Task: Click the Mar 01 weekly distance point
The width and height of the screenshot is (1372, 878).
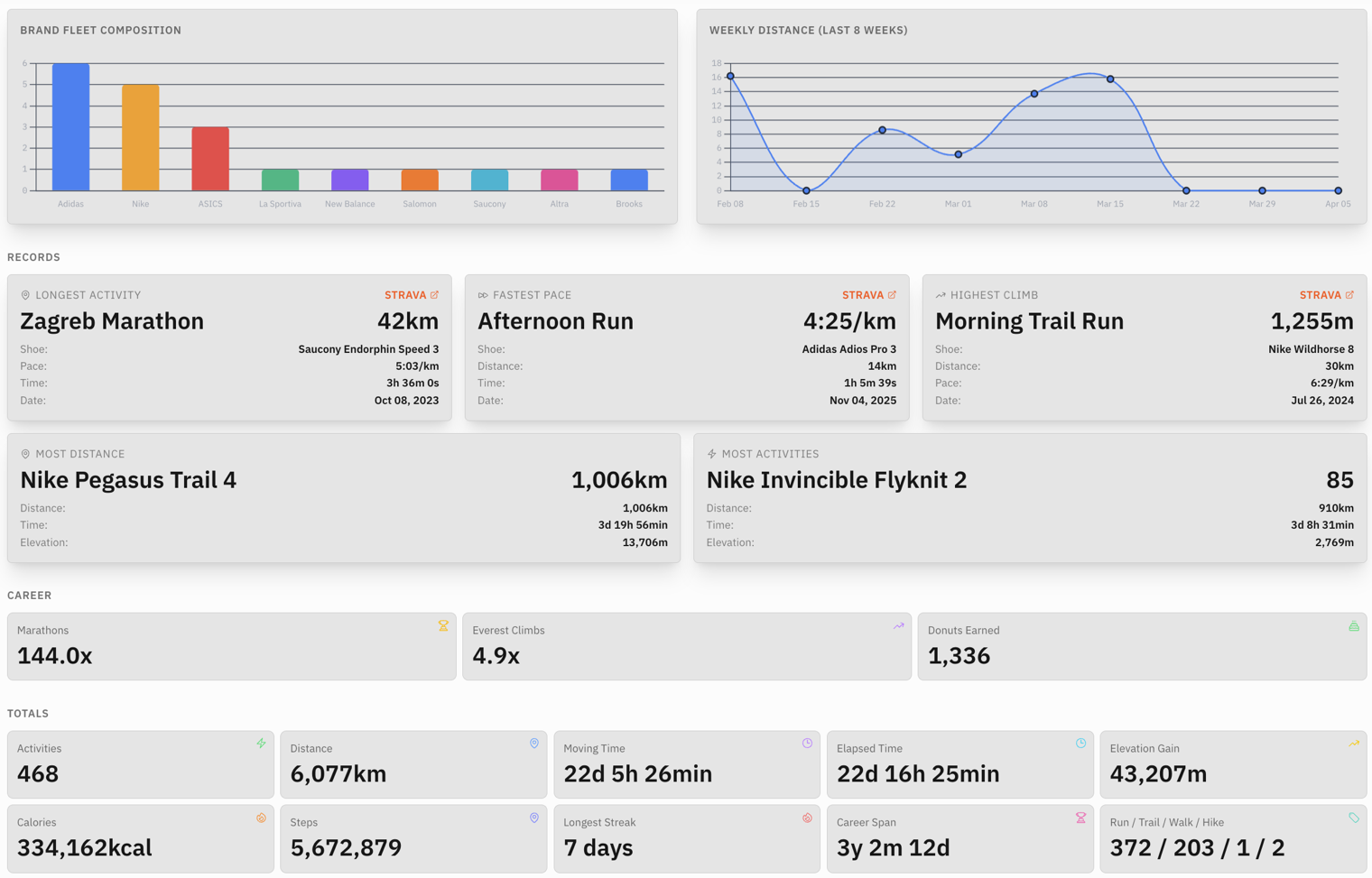Action: coord(959,154)
